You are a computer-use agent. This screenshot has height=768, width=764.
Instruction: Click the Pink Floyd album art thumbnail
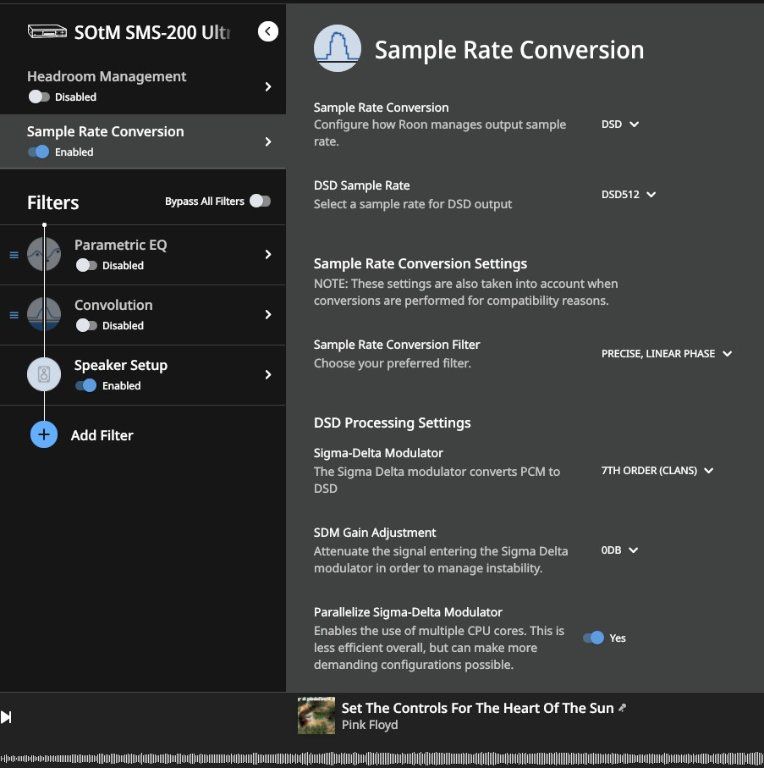[x=316, y=716]
